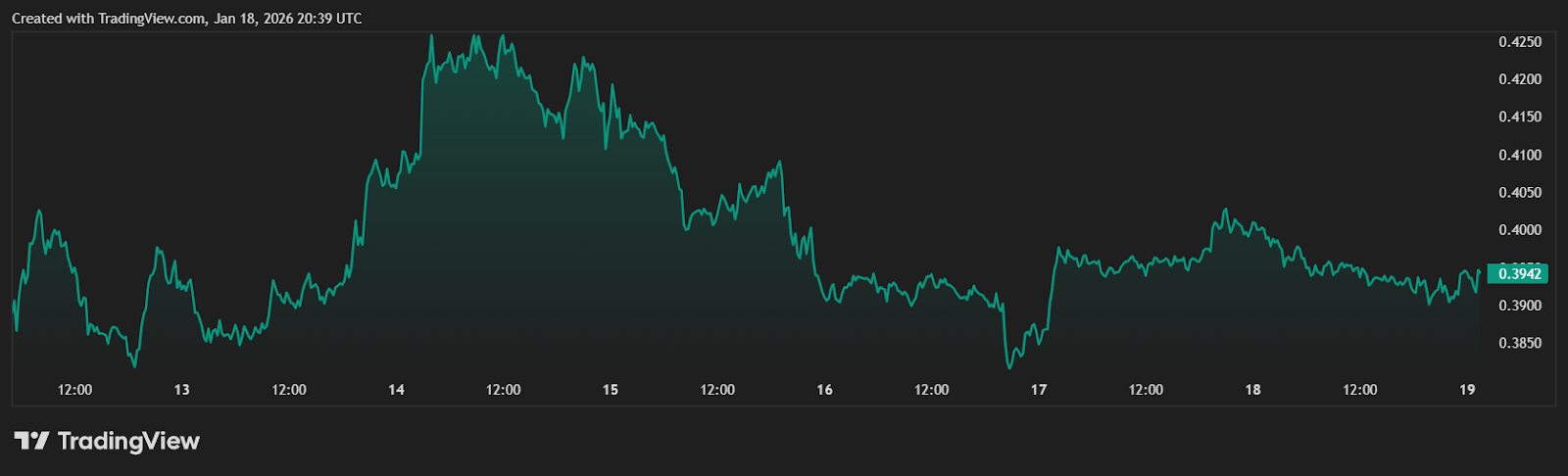Open the TradingView wordmark link

(128, 441)
